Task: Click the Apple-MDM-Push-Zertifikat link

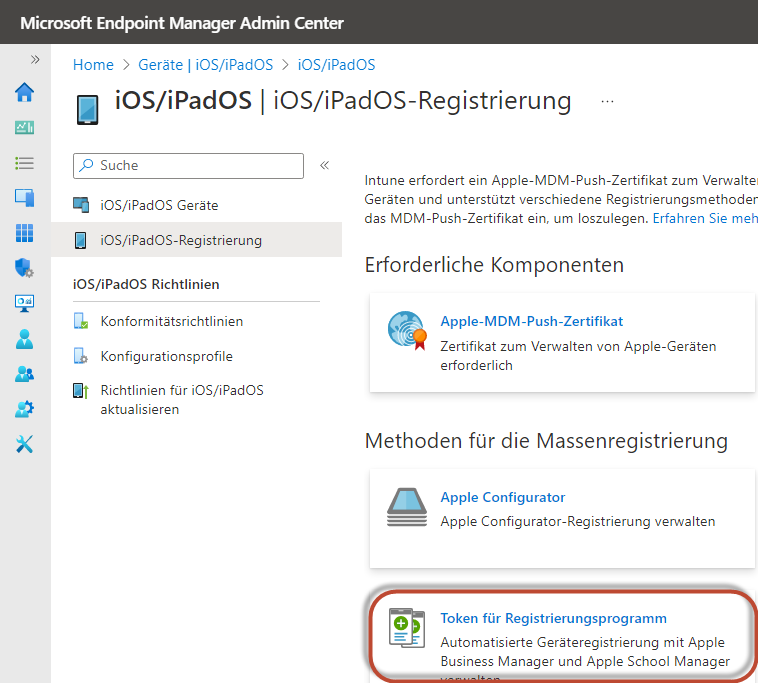Action: (x=531, y=321)
